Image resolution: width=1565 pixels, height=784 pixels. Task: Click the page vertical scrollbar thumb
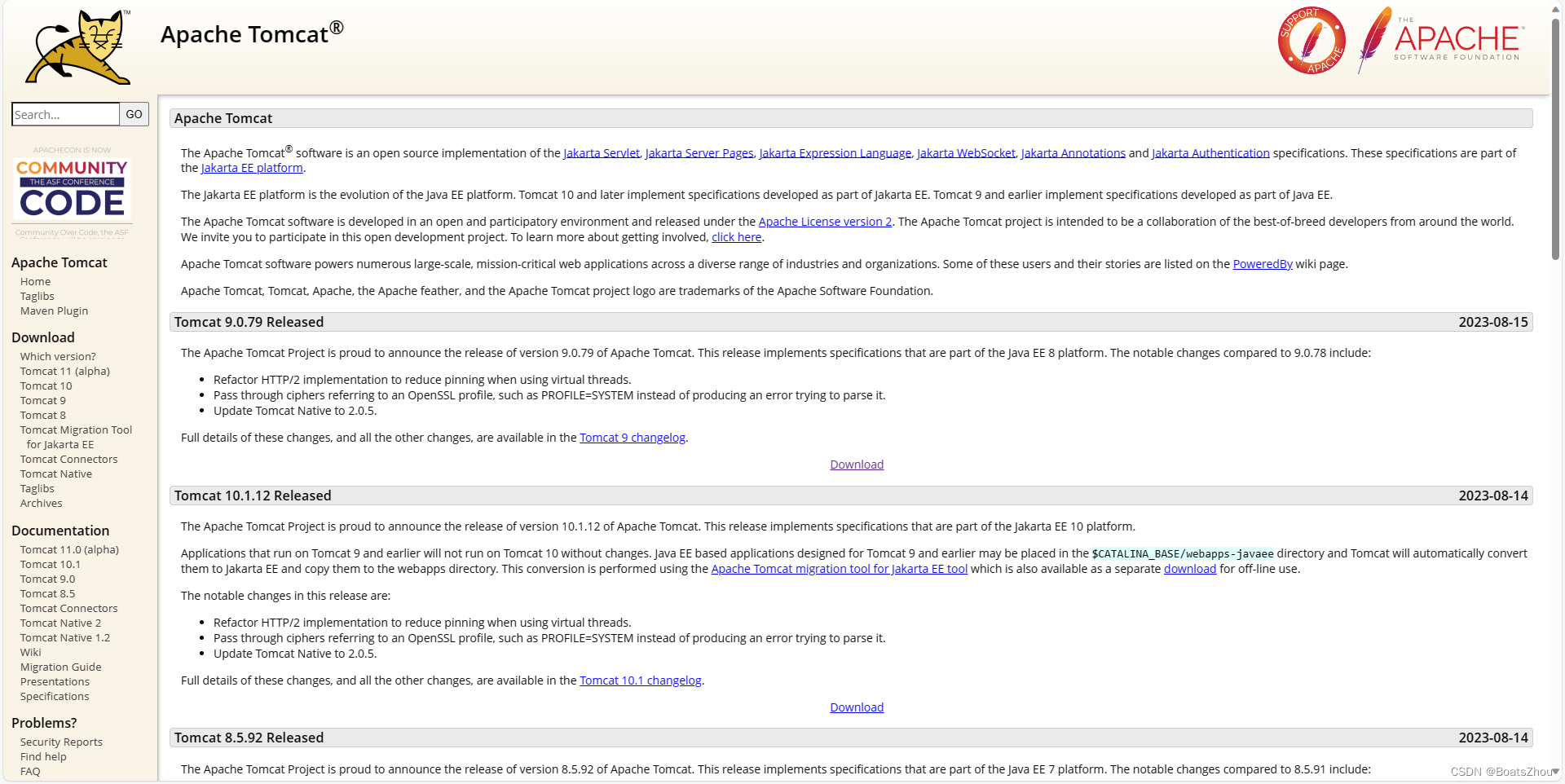1555,139
